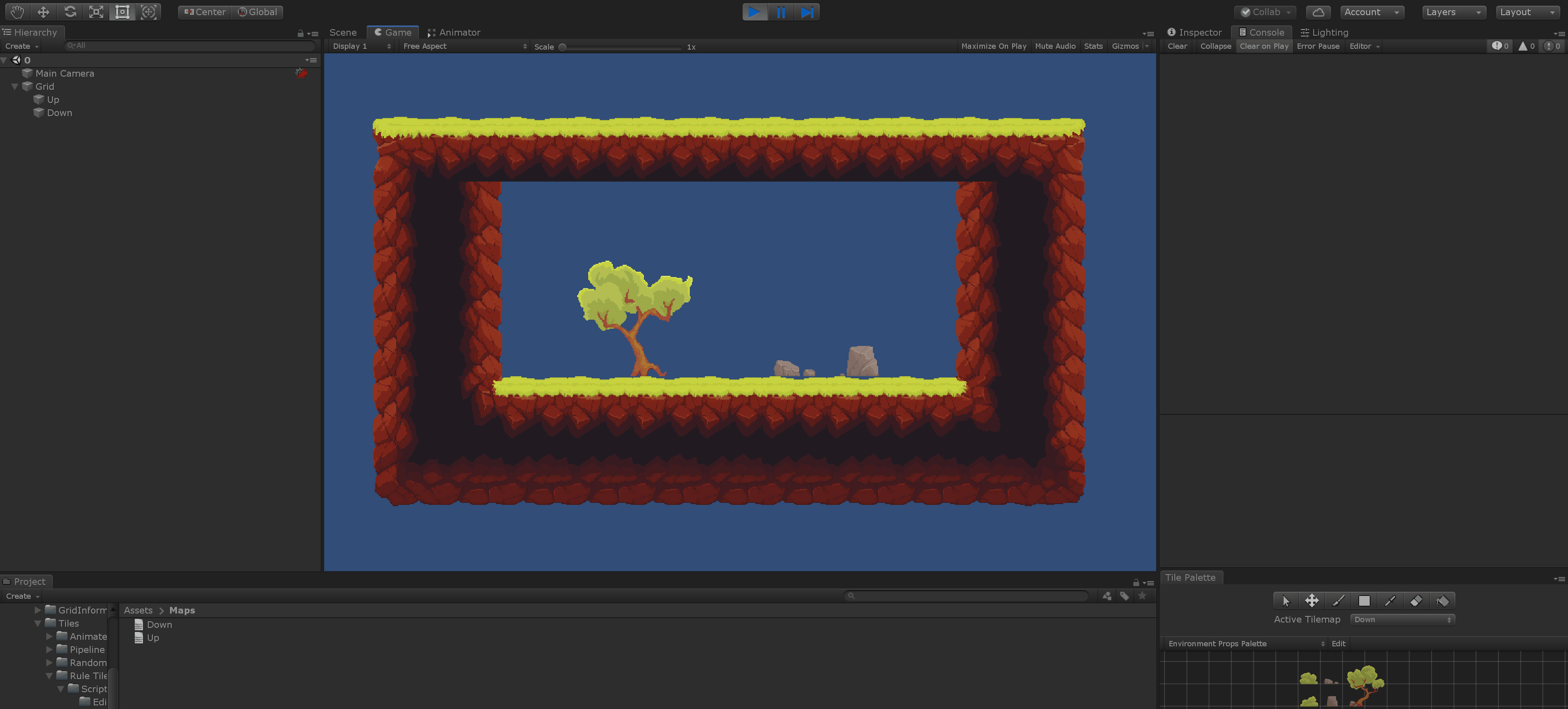The image size is (1568, 709).
Task: Click the Erase tile tool icon
Action: point(1416,600)
